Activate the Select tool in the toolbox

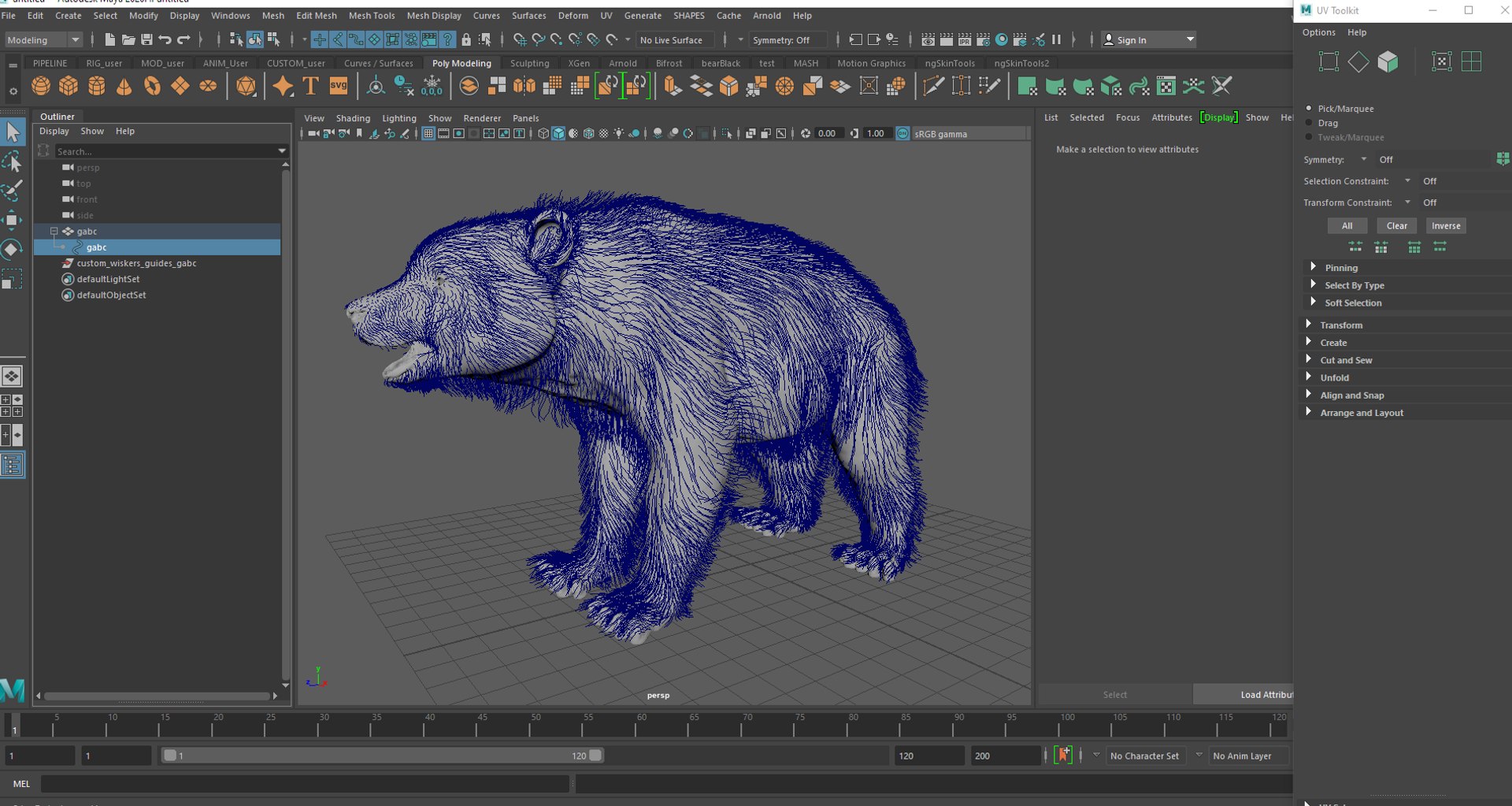[x=13, y=132]
